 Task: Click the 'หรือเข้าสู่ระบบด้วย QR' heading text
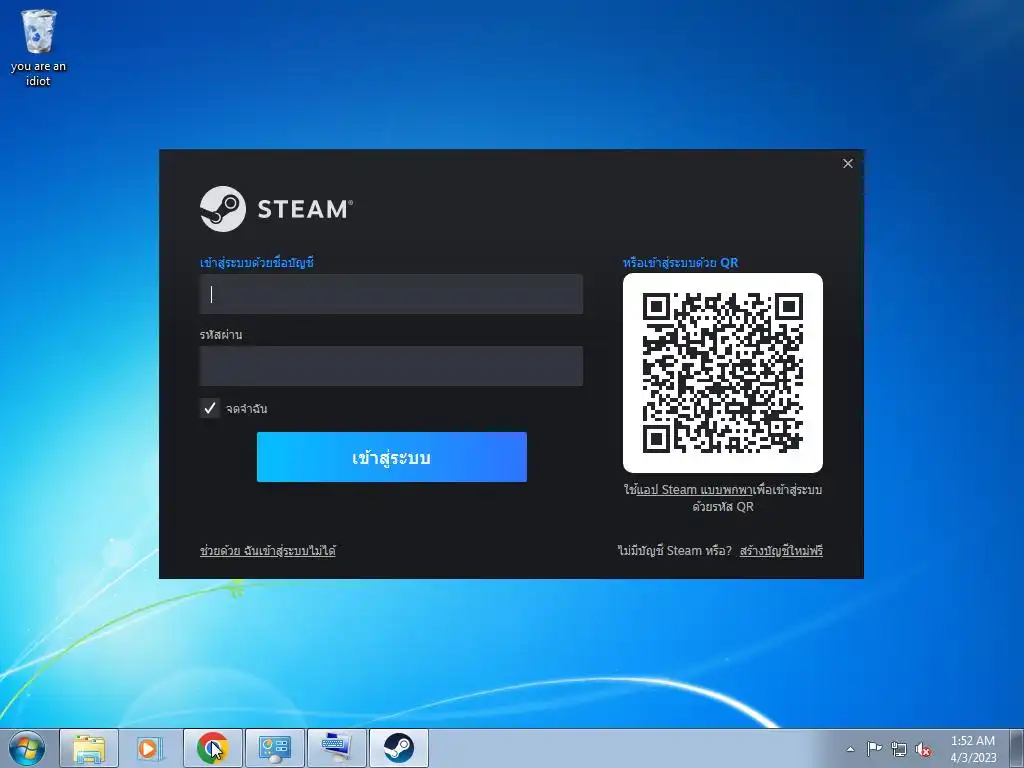point(680,263)
